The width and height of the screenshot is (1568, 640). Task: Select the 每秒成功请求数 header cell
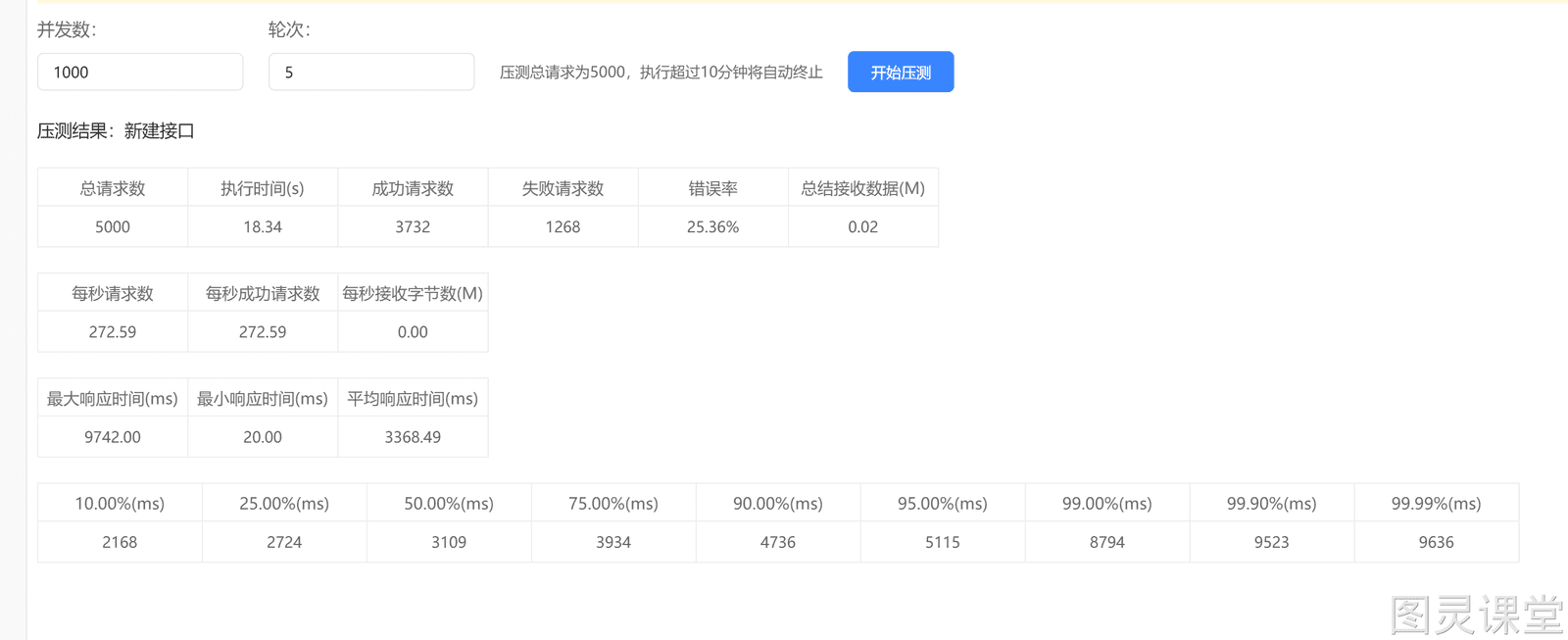(263, 293)
